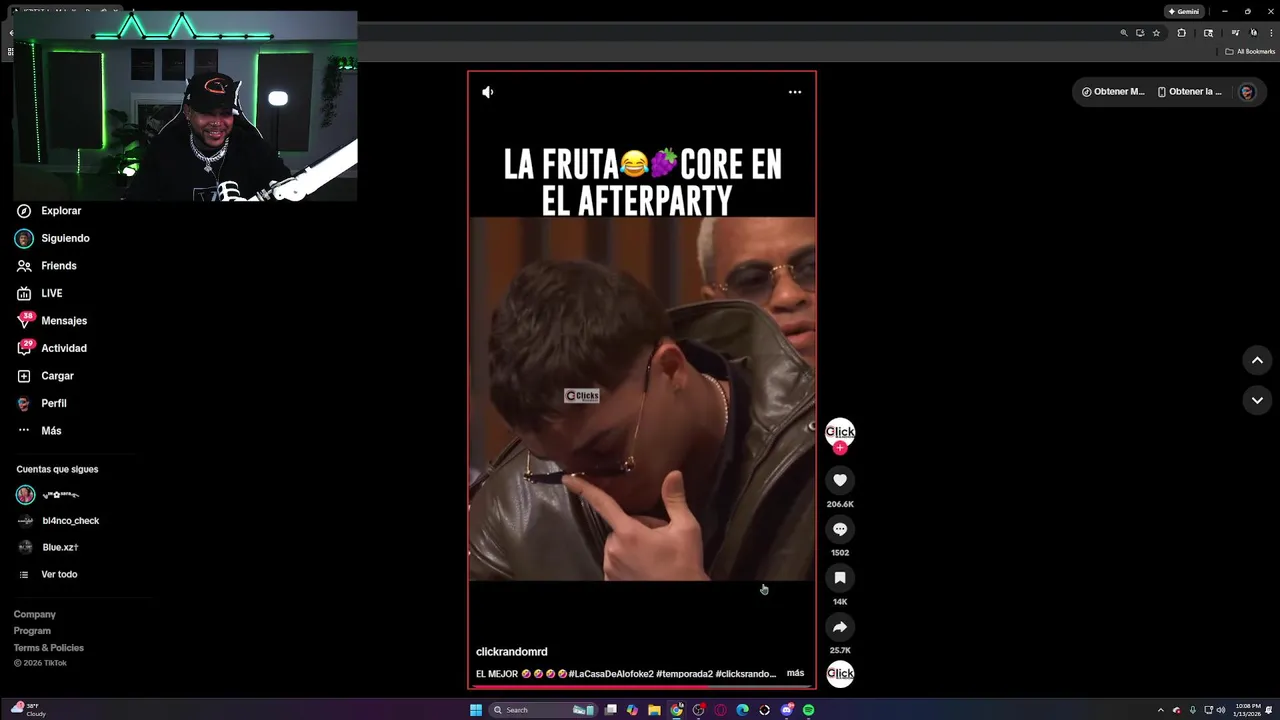Expand the caption with 'más'

coord(795,673)
